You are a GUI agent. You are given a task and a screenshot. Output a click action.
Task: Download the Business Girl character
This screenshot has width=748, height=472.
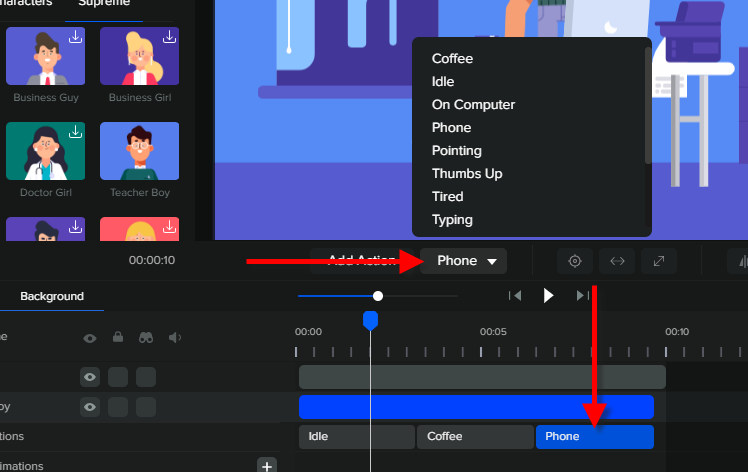click(x=169, y=37)
